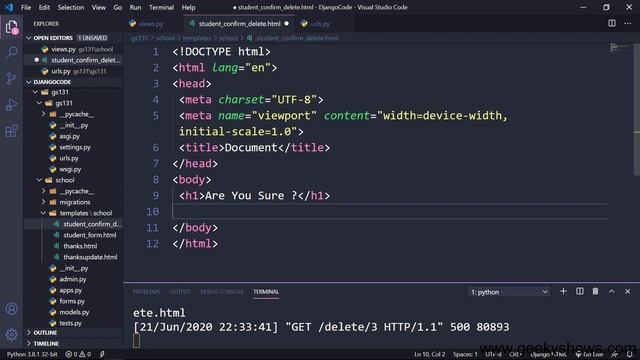Kill terminal with trash icon
The height and width of the screenshot is (360, 640).
(x=596, y=291)
